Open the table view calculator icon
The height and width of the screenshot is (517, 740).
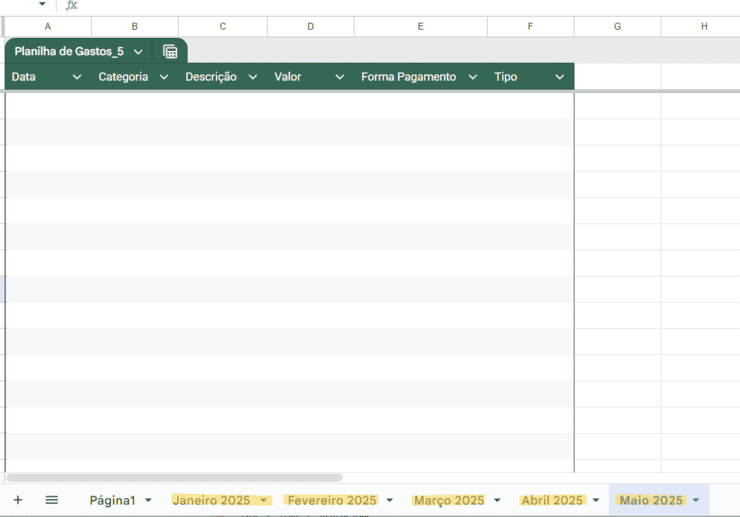coord(170,51)
